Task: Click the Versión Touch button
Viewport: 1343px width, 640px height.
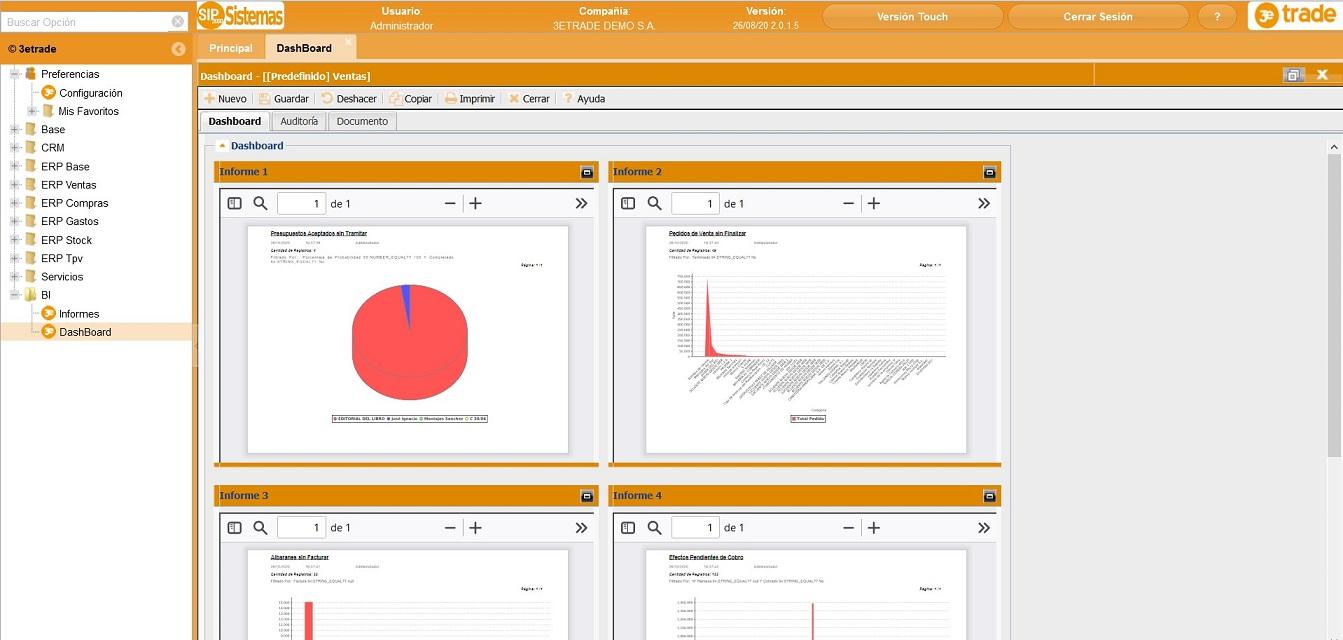Action: (x=911, y=17)
